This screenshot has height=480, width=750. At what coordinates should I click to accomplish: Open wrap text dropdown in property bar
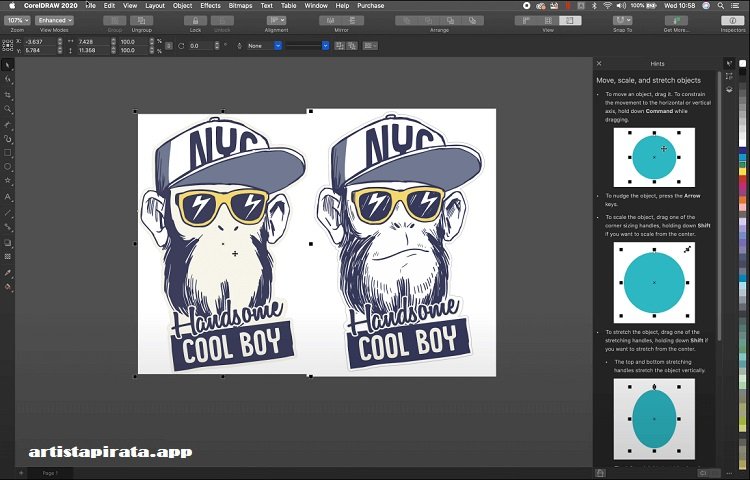370,46
